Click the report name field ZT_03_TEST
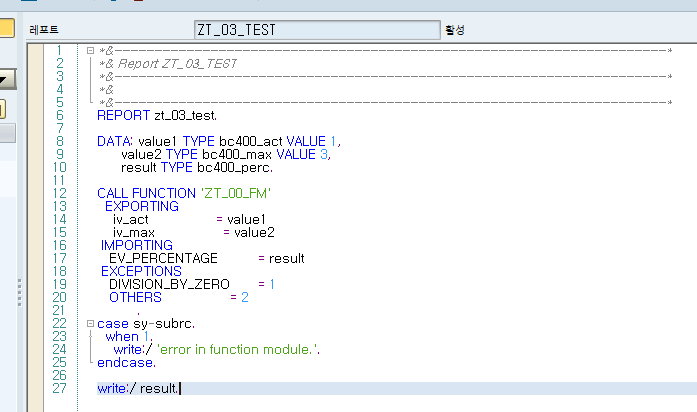The image size is (697, 412). (317, 30)
